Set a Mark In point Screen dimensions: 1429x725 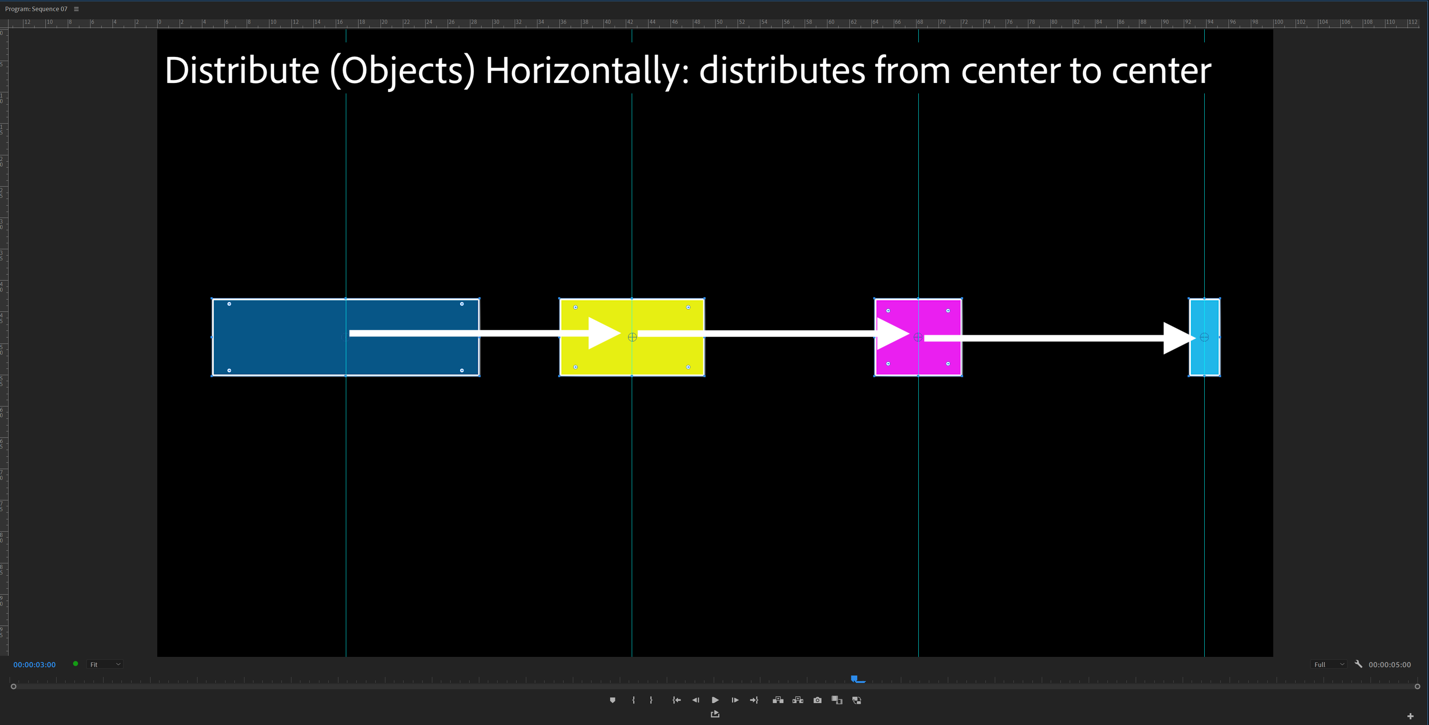[x=633, y=700]
